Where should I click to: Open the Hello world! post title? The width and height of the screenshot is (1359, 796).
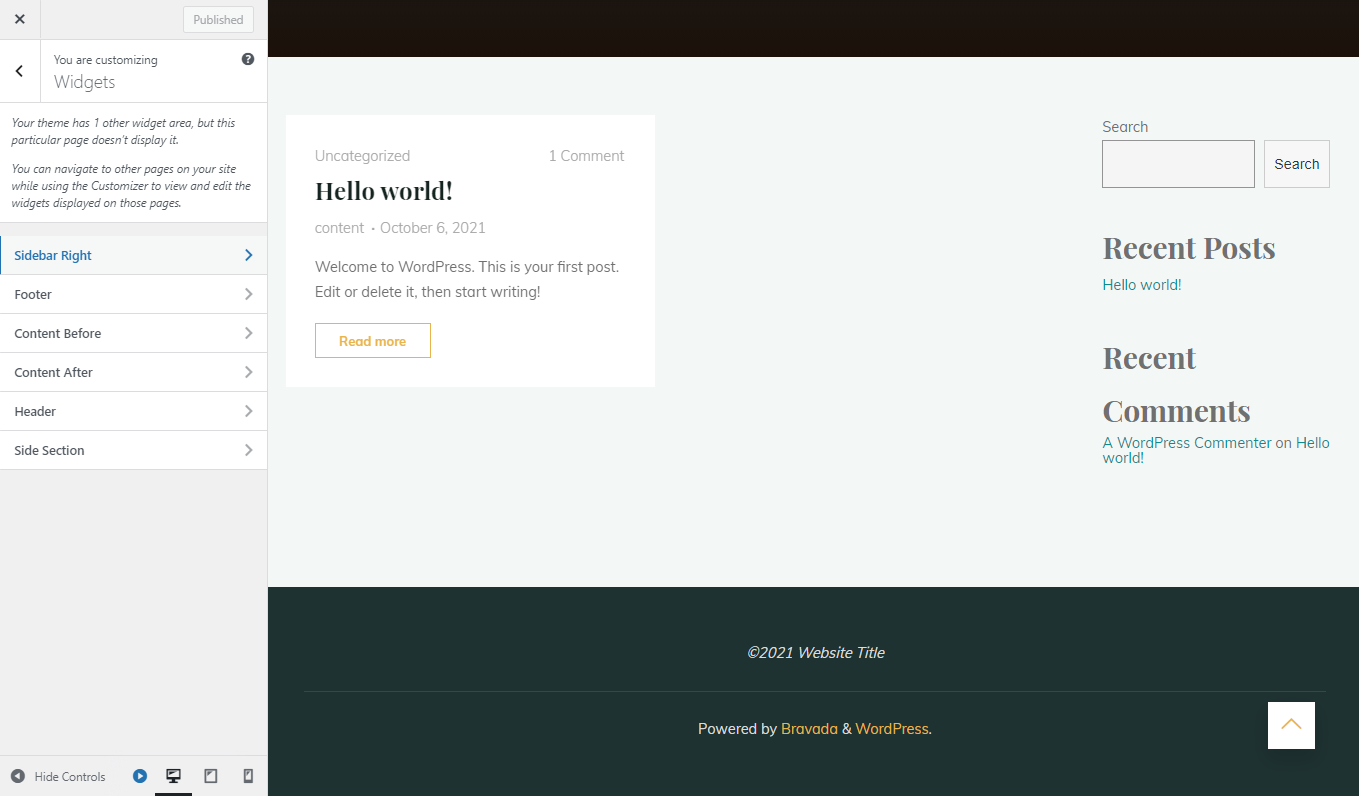[383, 191]
